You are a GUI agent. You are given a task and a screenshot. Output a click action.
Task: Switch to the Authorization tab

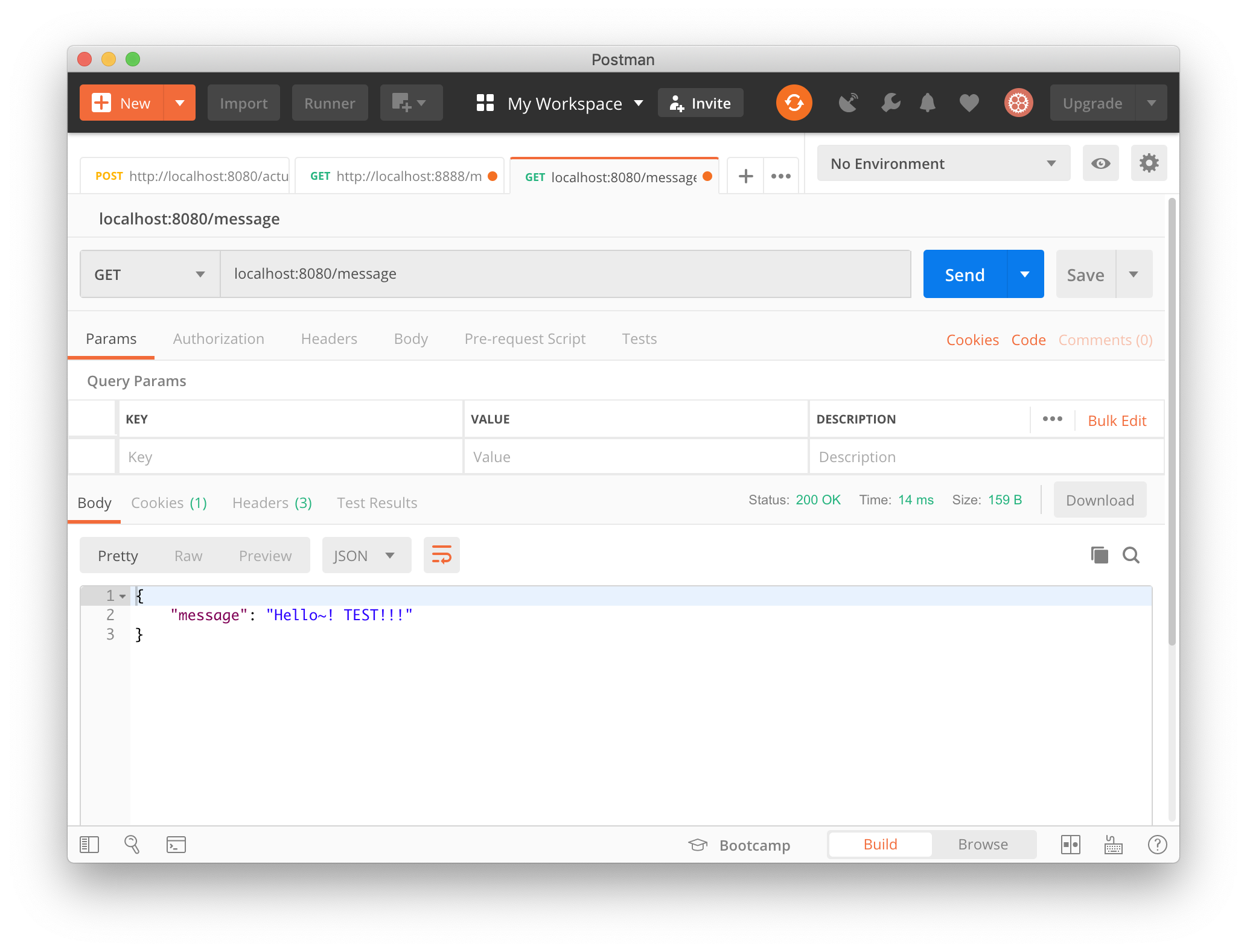pos(218,339)
